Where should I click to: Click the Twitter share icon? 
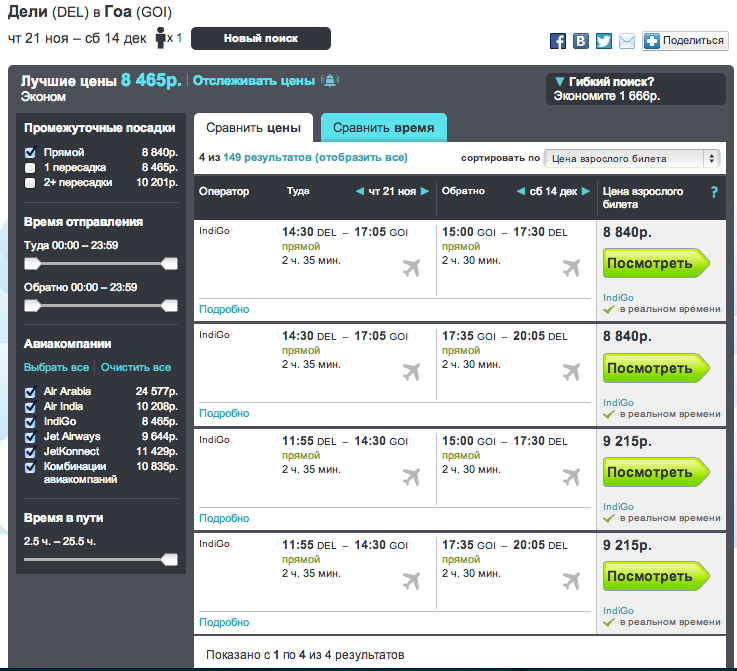point(604,41)
